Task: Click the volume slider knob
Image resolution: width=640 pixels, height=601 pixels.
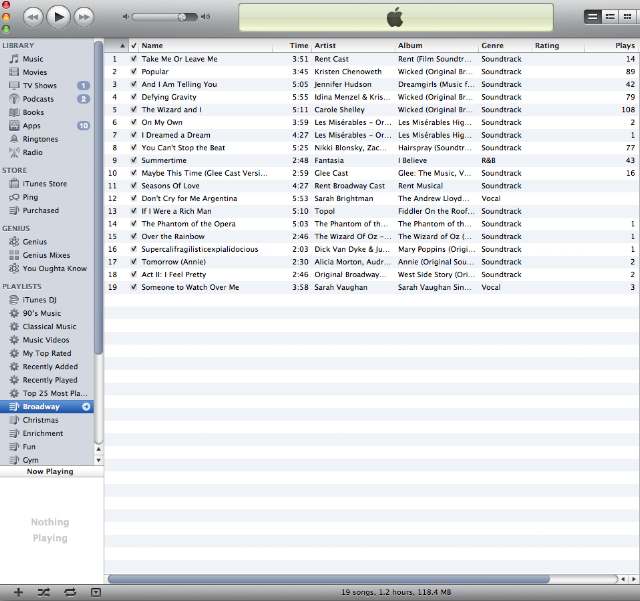Action: (x=182, y=17)
